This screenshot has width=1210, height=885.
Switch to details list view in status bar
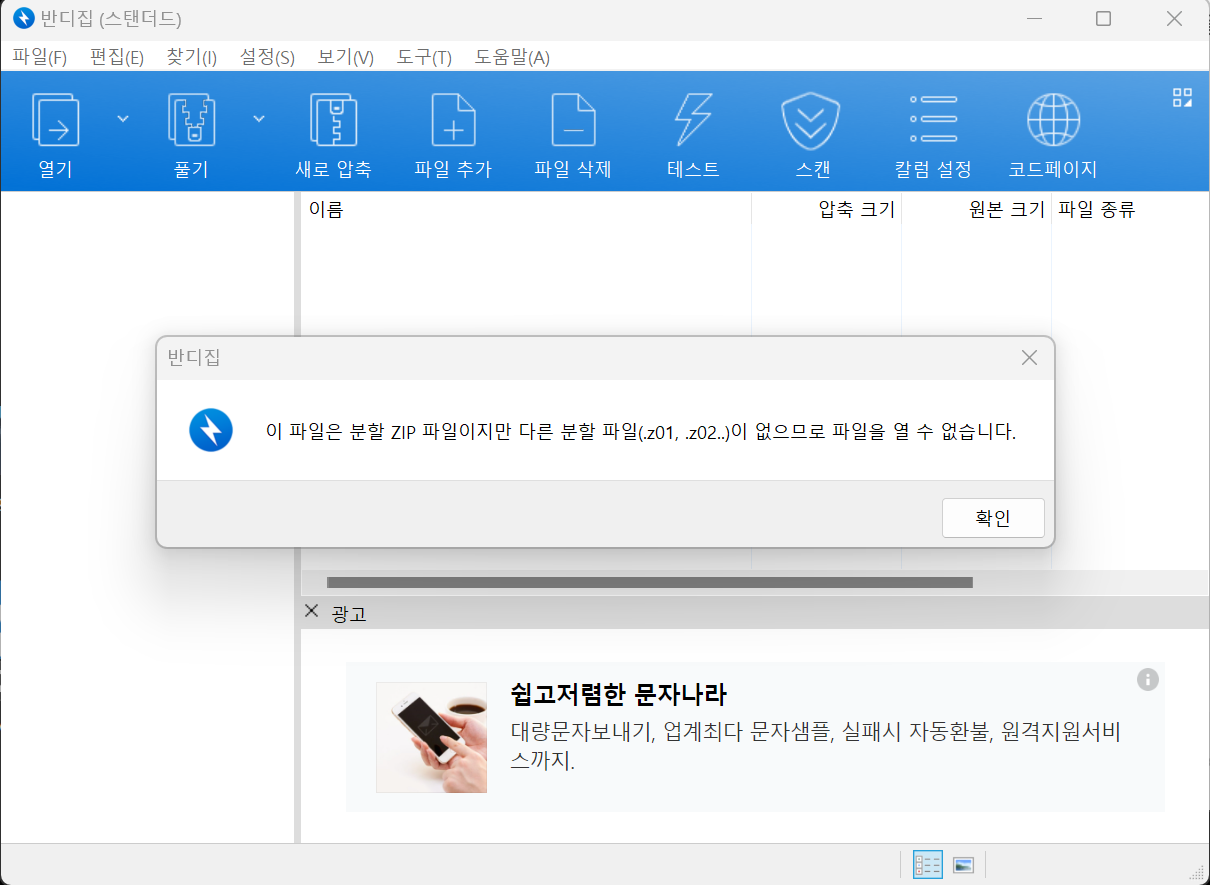pos(928,865)
